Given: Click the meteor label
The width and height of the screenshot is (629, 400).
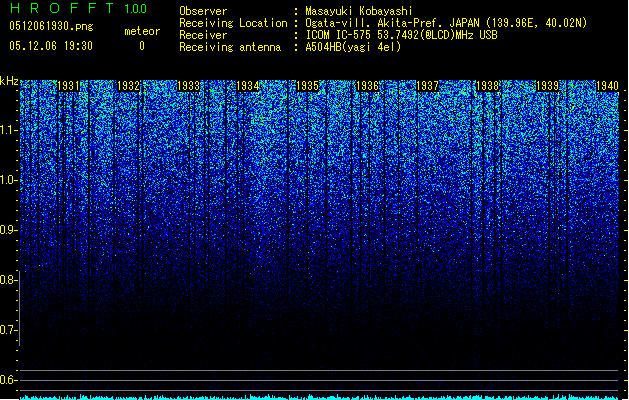Looking at the screenshot, I should [142, 31].
